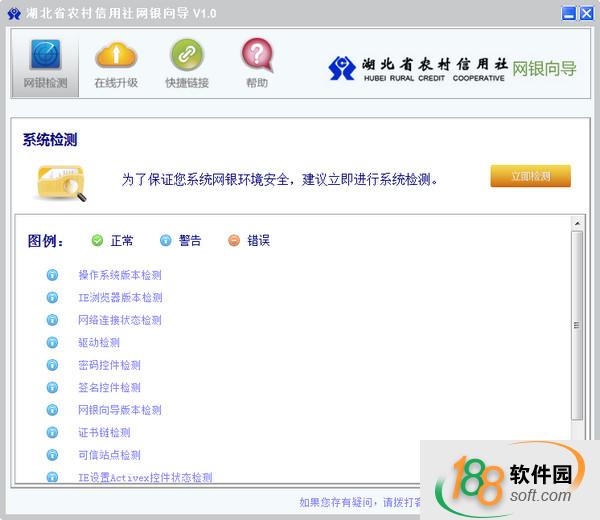Open the 快捷链接 green link icon
The image size is (600, 520).
coord(187,54)
